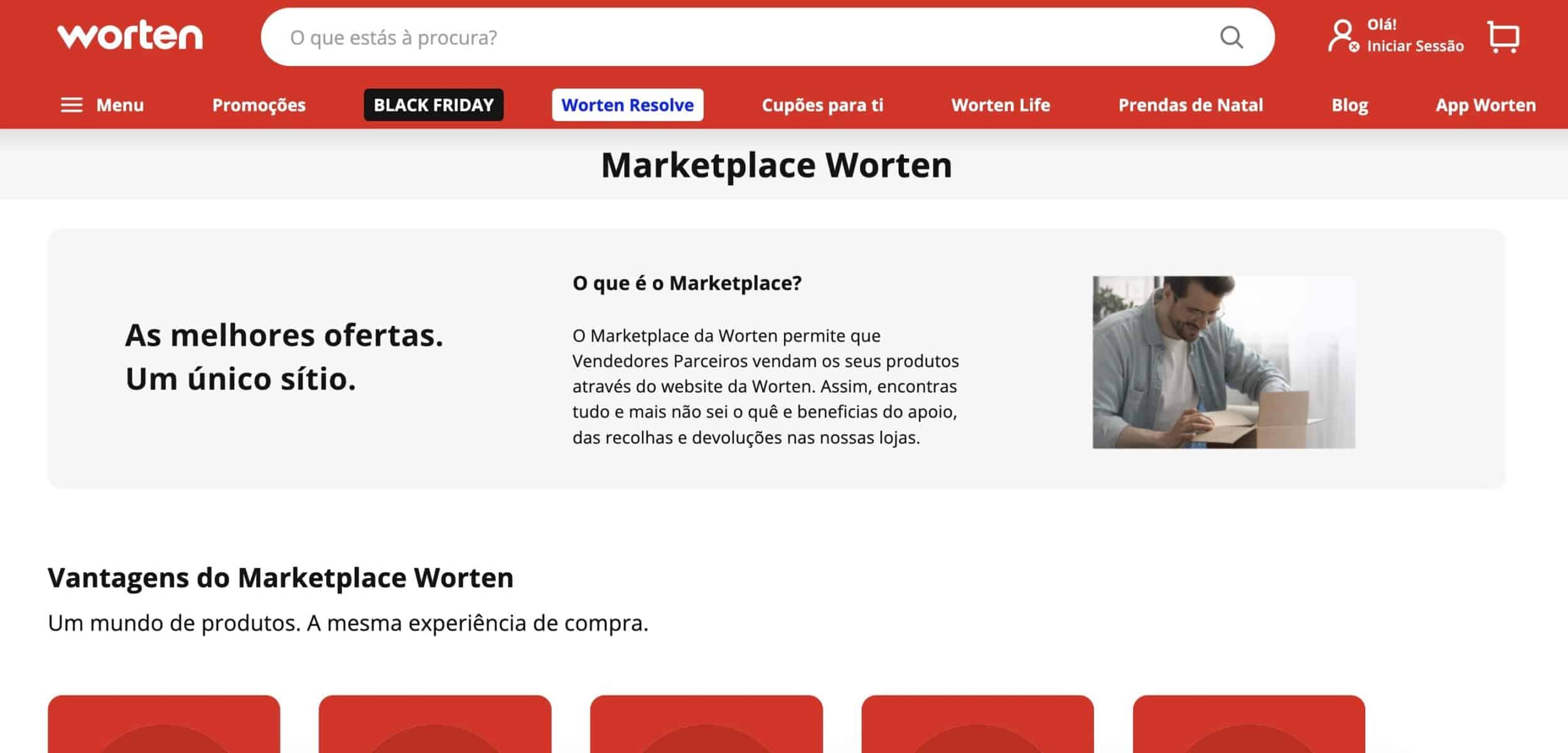Click the search magnifier icon
Image resolution: width=1568 pixels, height=753 pixels.
[1231, 38]
